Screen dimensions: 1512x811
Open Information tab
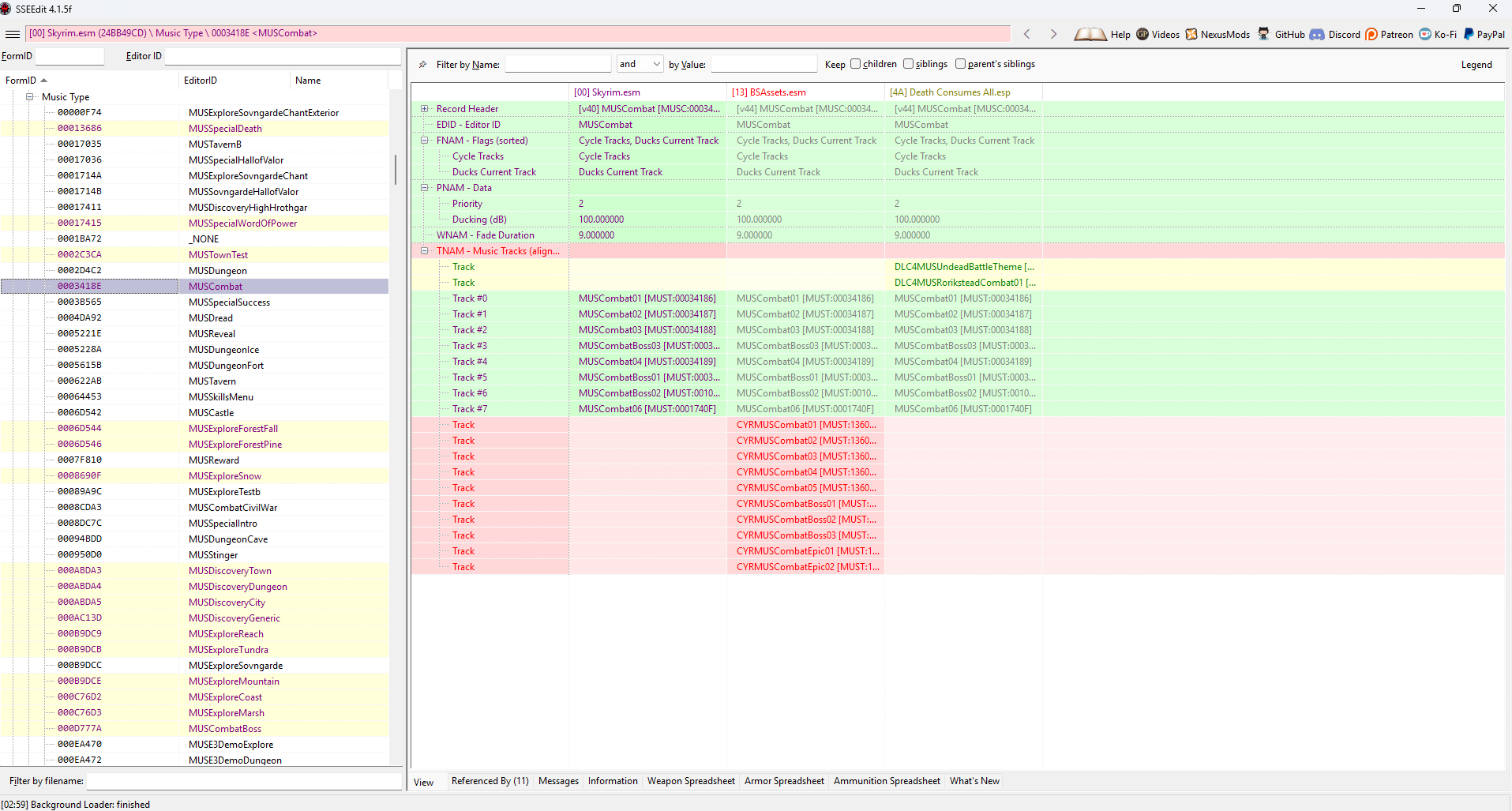pos(613,781)
